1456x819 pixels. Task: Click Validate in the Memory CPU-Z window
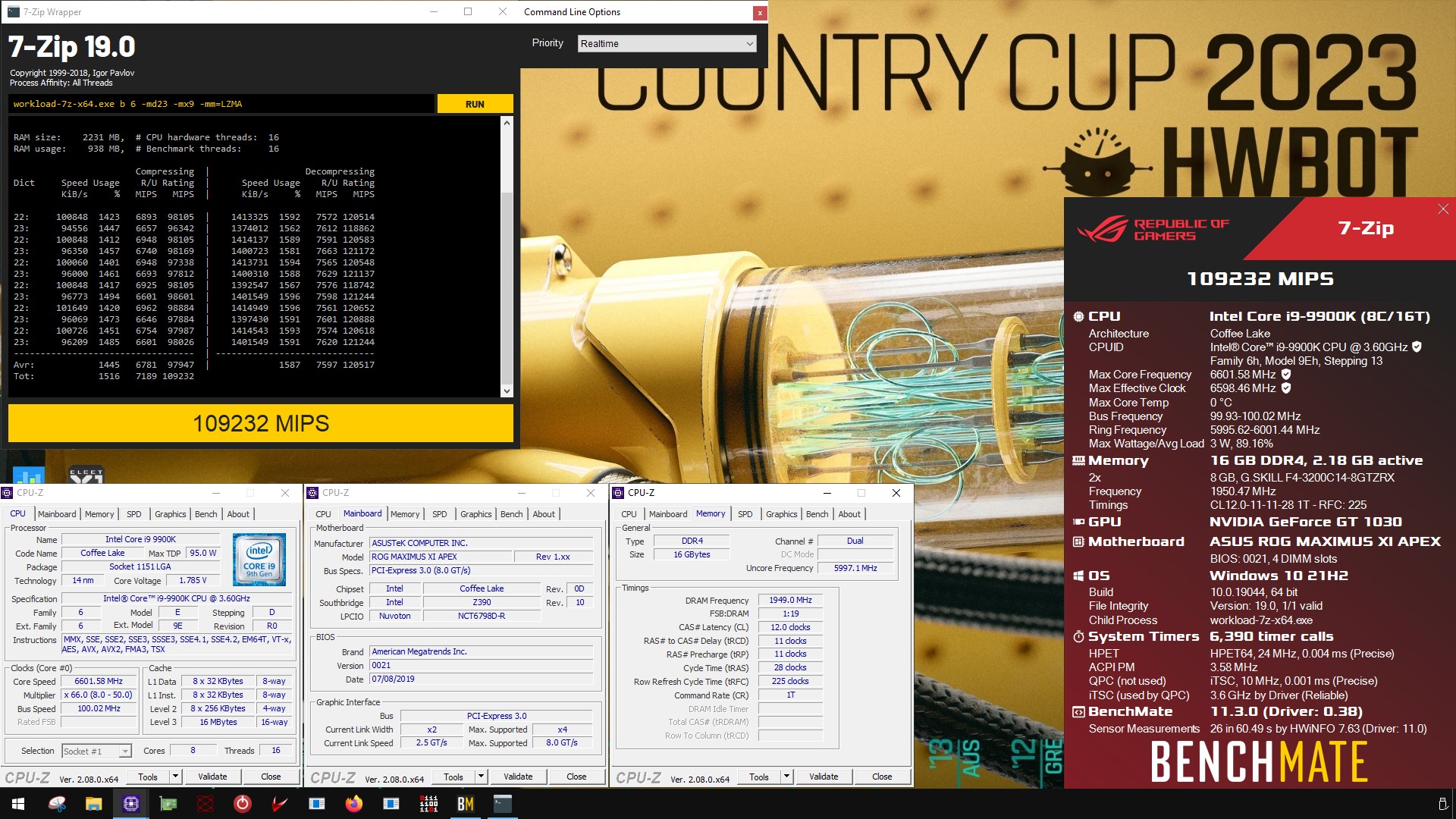click(x=824, y=777)
